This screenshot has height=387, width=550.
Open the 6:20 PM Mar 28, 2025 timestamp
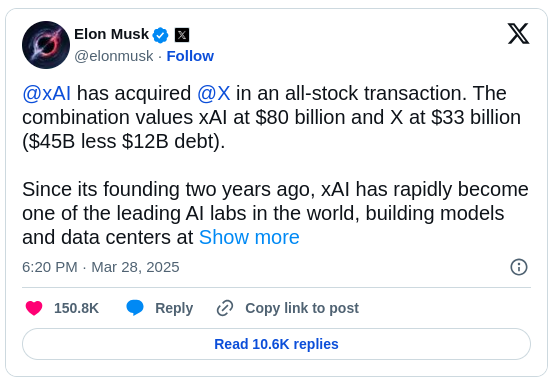point(101,267)
